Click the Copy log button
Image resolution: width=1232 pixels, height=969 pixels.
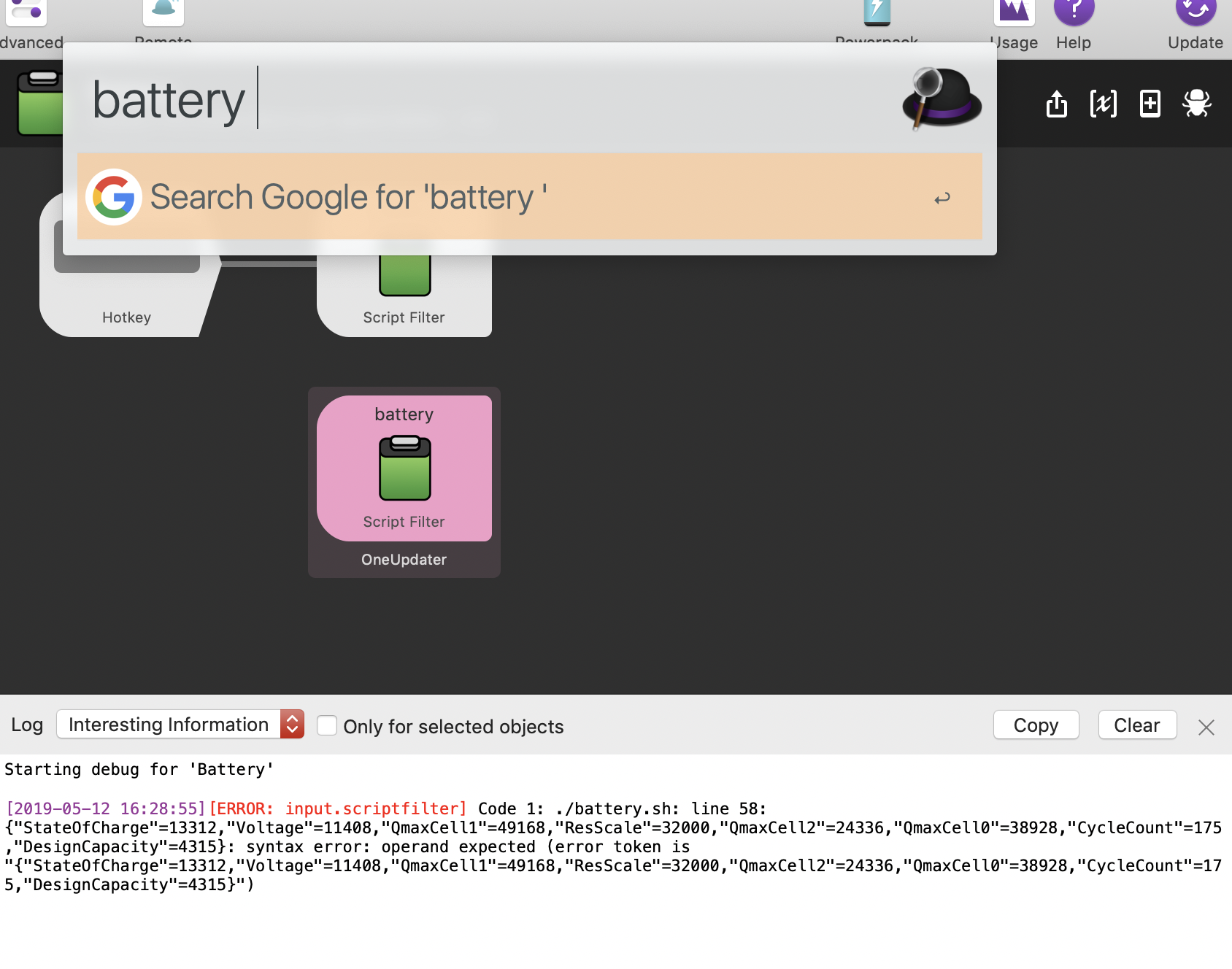pyautogui.click(x=1036, y=725)
